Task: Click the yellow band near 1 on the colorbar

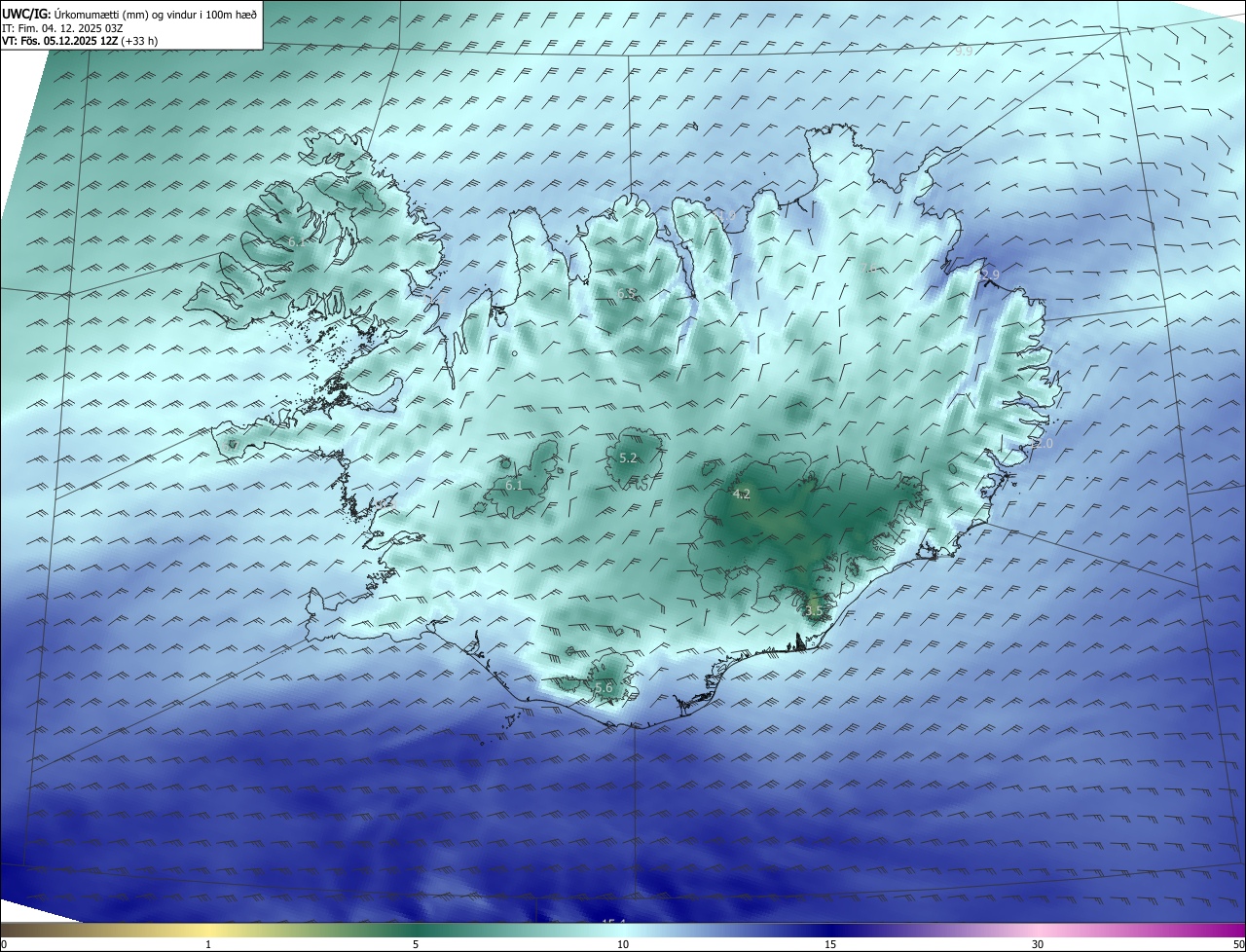Action: point(208,930)
